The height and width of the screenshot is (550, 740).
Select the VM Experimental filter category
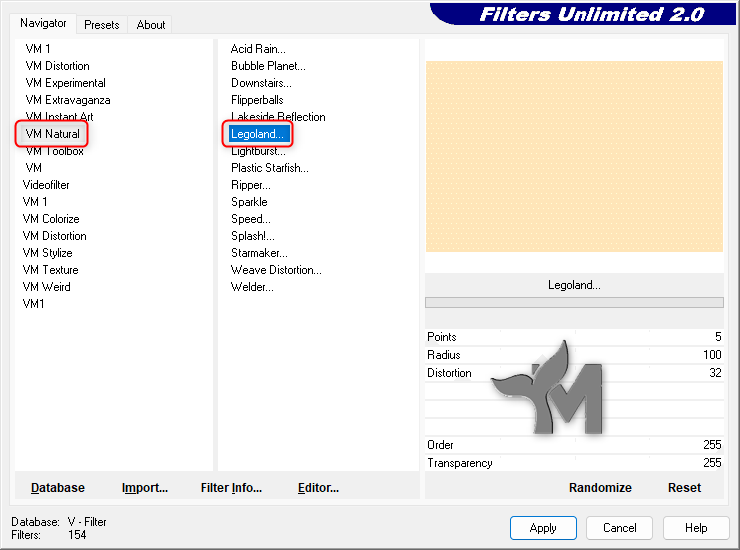point(66,83)
